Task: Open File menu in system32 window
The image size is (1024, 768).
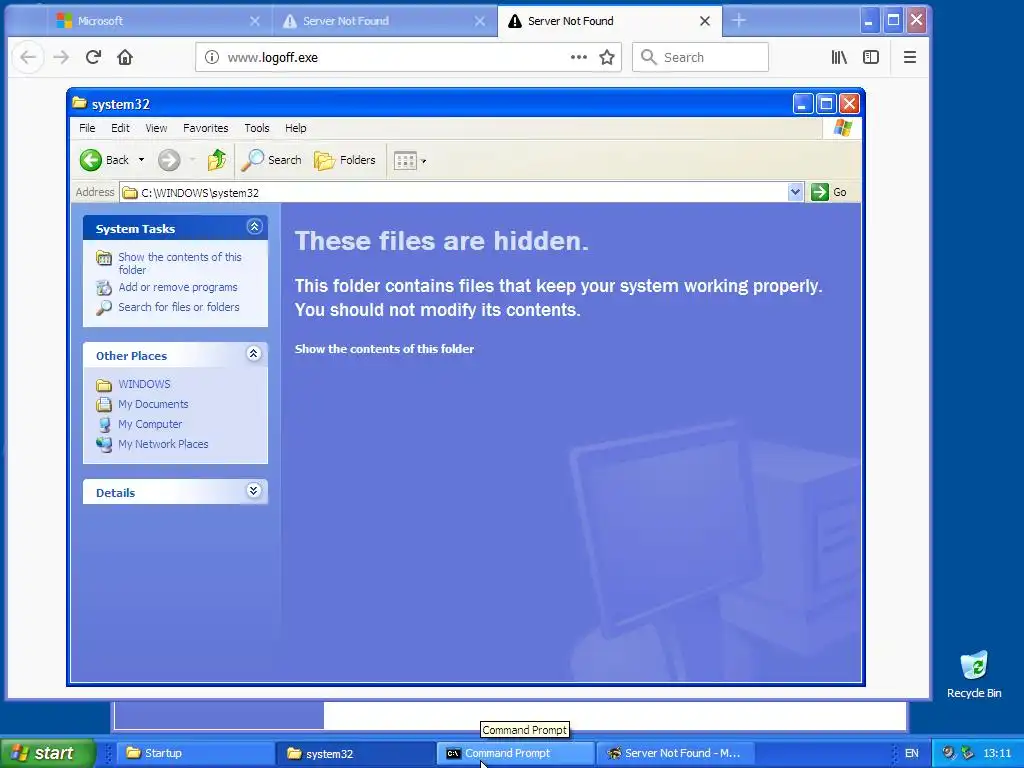Action: point(87,128)
